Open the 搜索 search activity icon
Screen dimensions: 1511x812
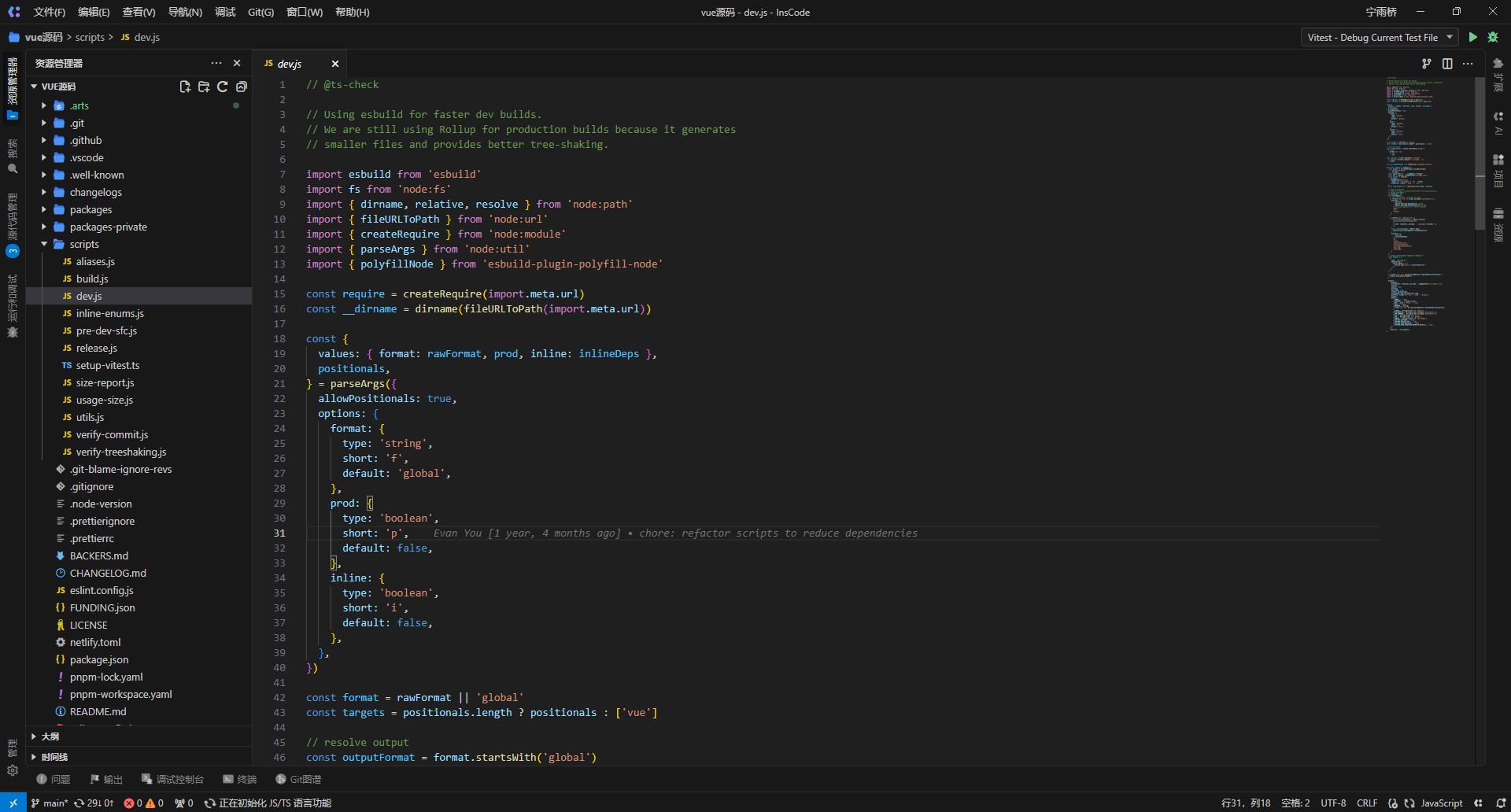[x=13, y=157]
